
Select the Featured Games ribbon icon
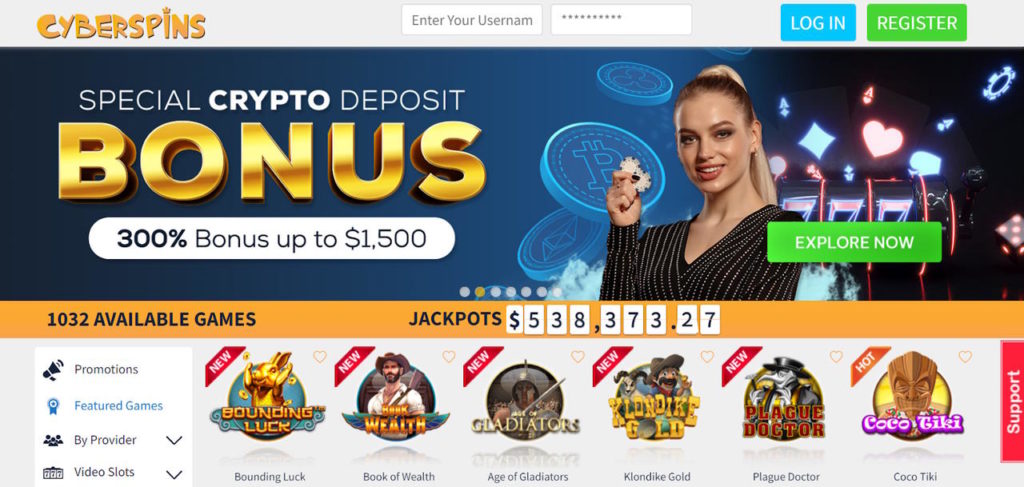[x=53, y=406]
